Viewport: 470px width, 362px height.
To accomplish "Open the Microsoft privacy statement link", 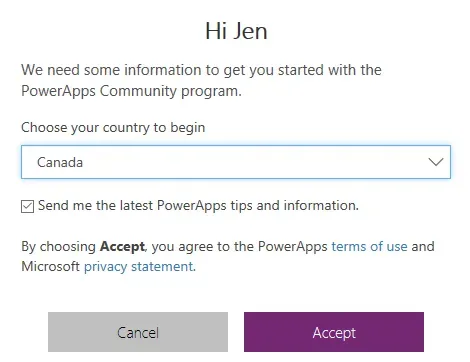I will click(139, 267).
